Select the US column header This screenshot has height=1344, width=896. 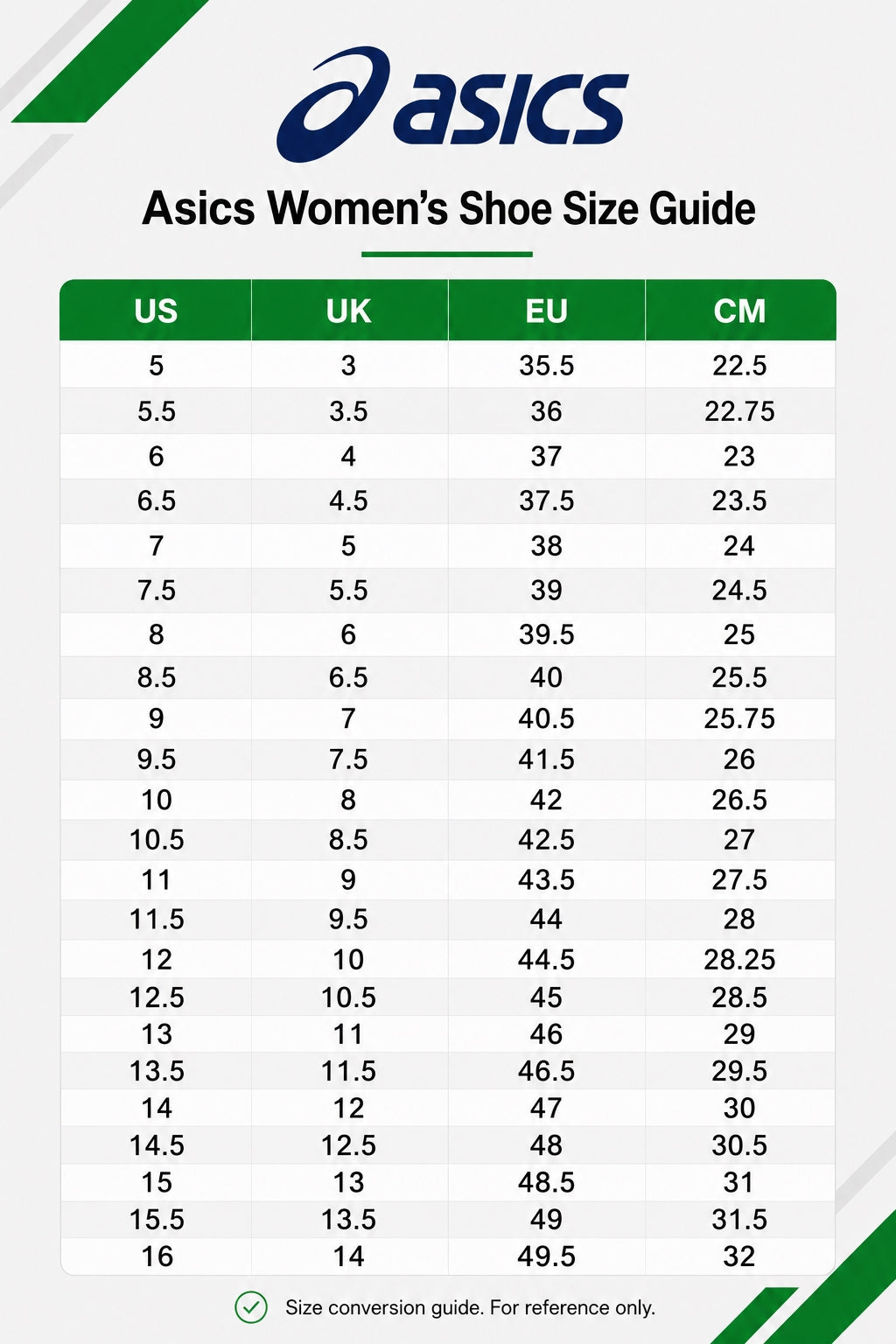(156, 311)
